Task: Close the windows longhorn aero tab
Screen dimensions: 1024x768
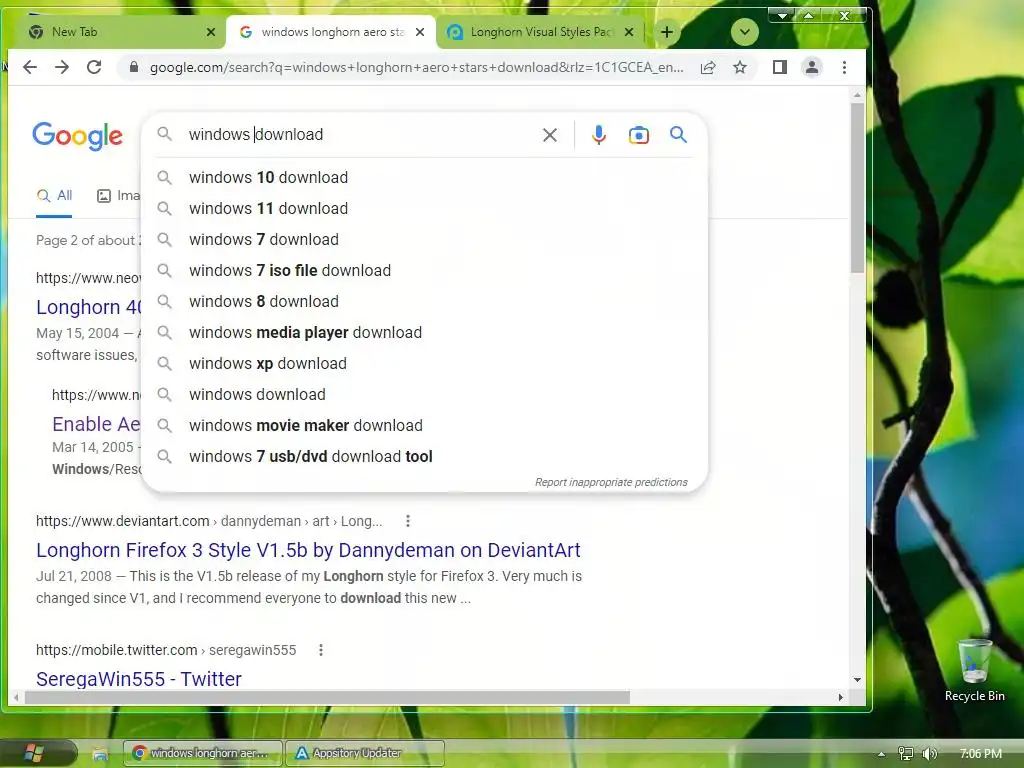Action: tap(421, 32)
